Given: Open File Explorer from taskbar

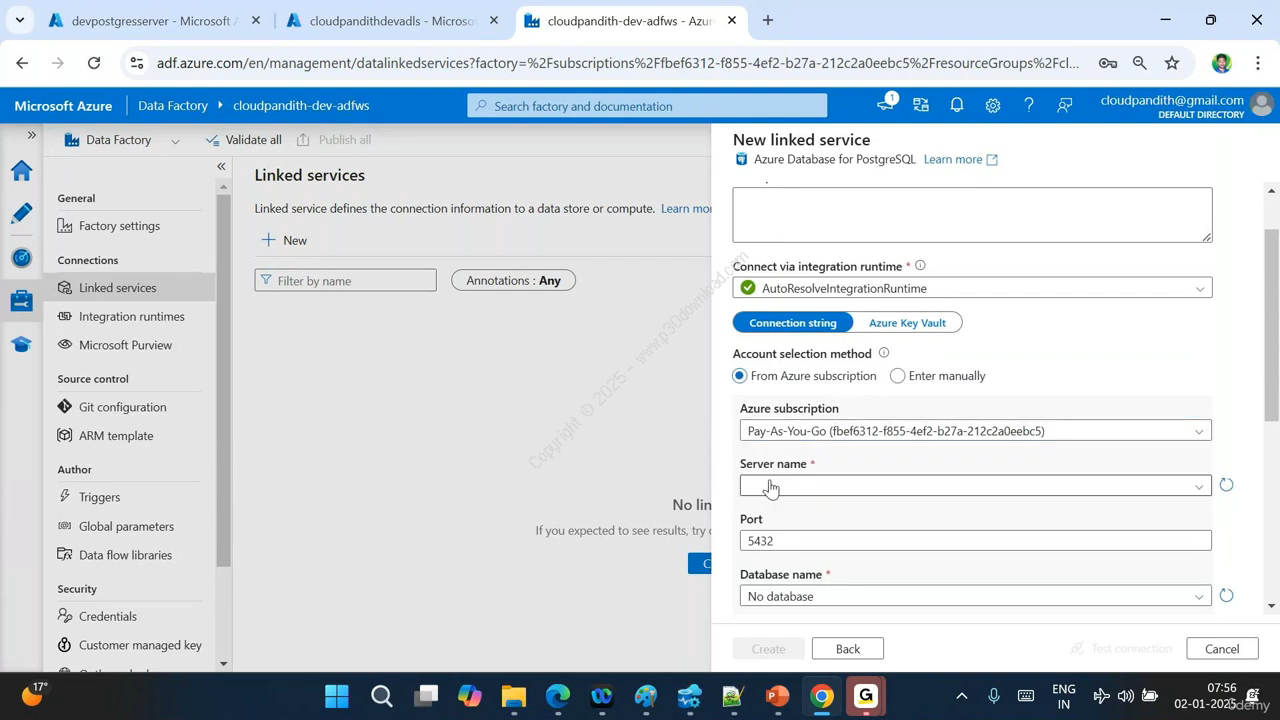Looking at the screenshot, I should click(514, 696).
